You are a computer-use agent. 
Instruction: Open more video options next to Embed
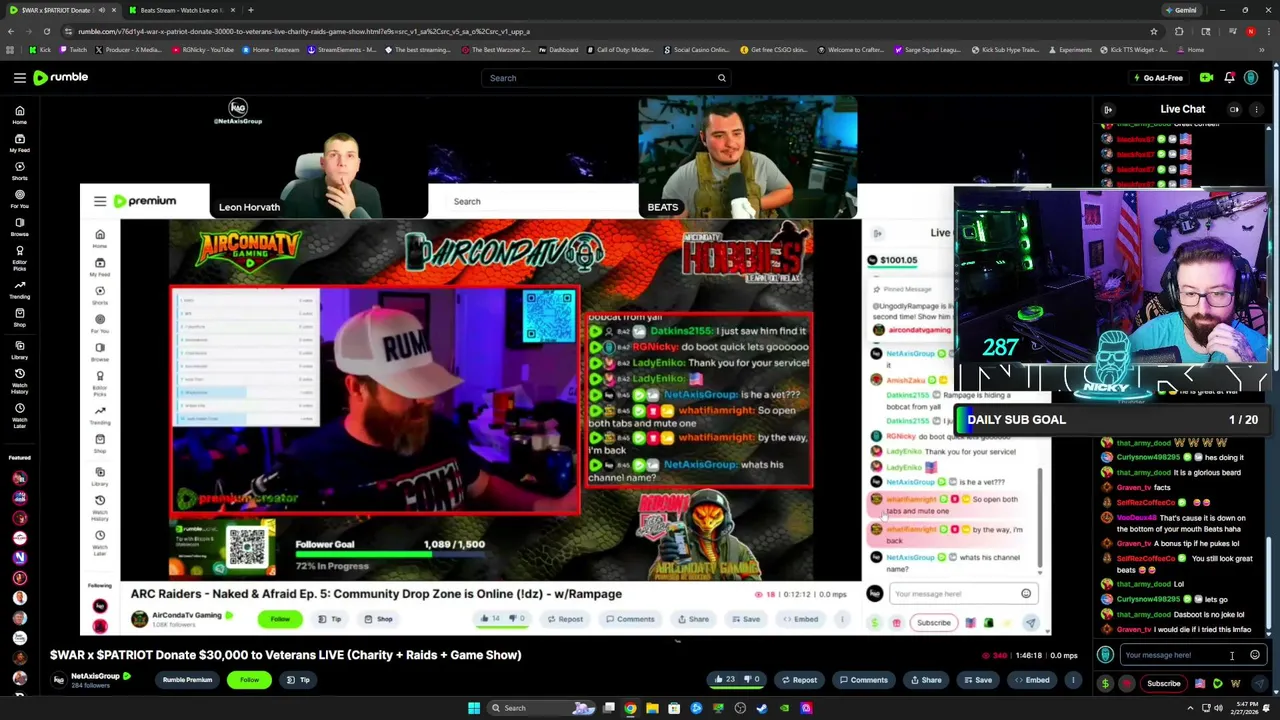(x=1073, y=680)
